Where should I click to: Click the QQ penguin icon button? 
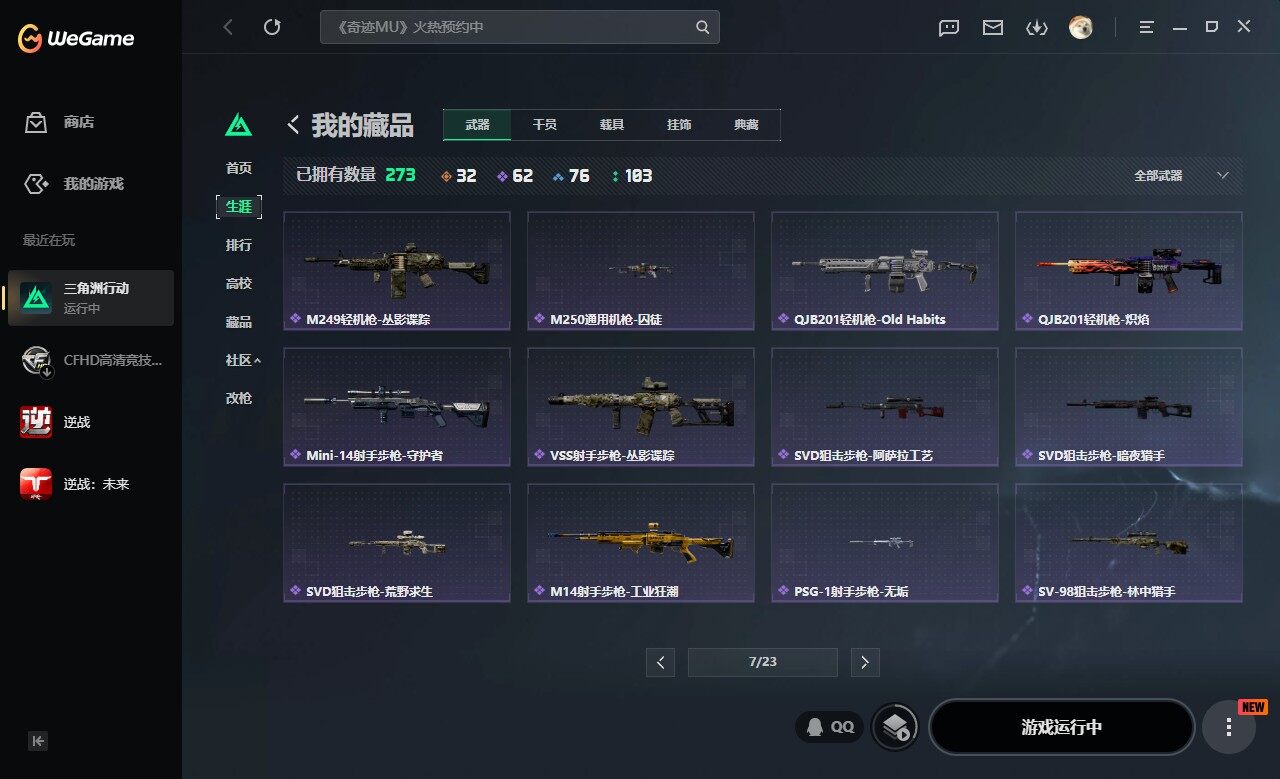[x=829, y=727]
